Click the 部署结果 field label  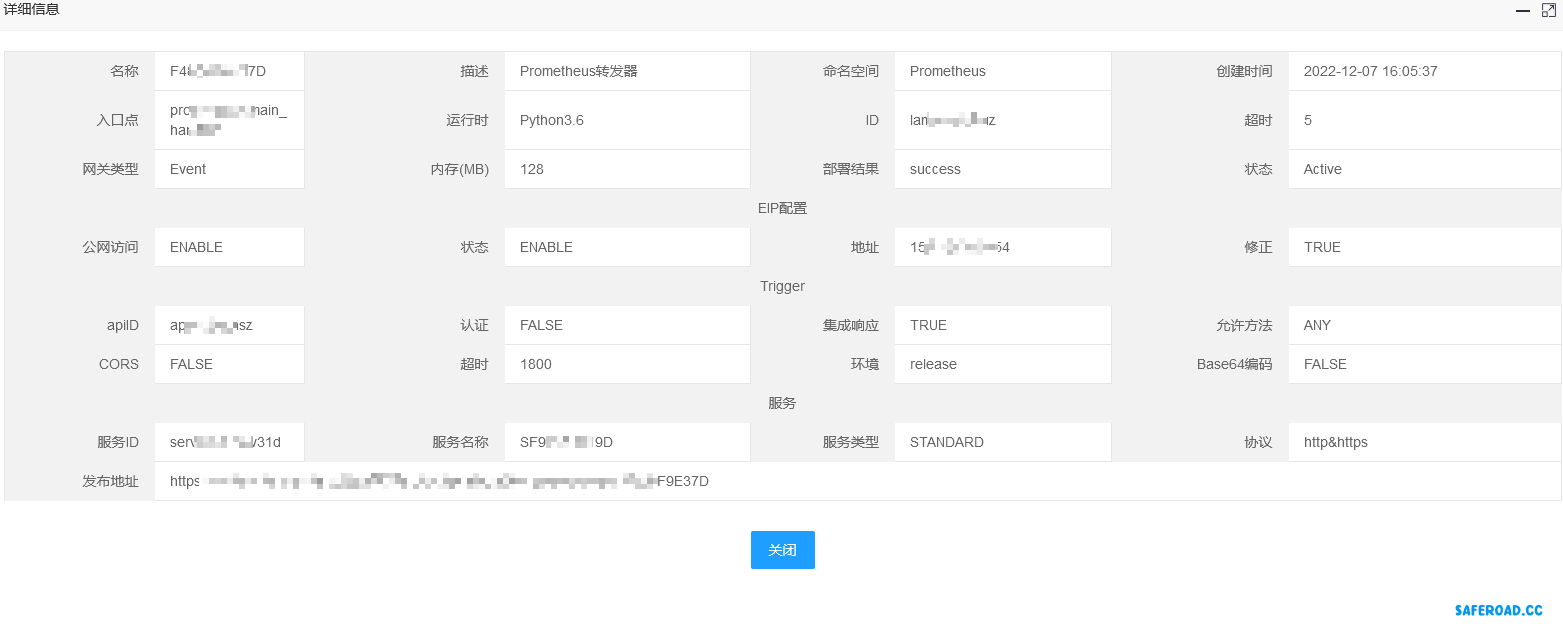point(851,169)
